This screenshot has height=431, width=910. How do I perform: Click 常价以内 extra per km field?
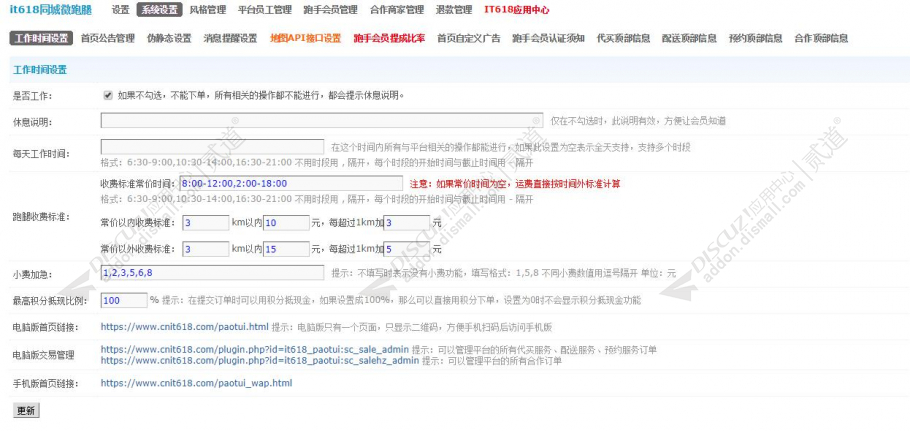tap(407, 223)
